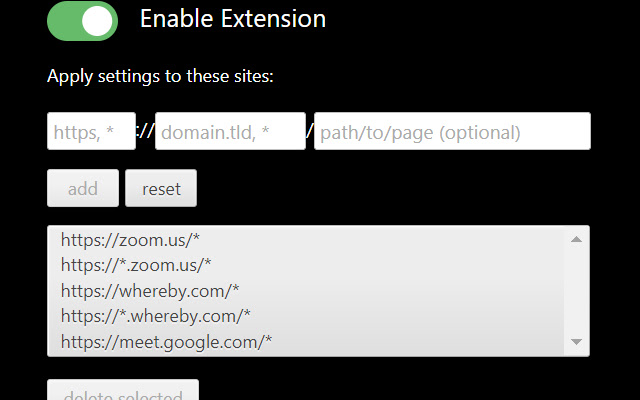Toggle the Enable Extension switch
Image resolution: width=640 pixels, height=400 pixels.
pyautogui.click(x=82, y=21)
